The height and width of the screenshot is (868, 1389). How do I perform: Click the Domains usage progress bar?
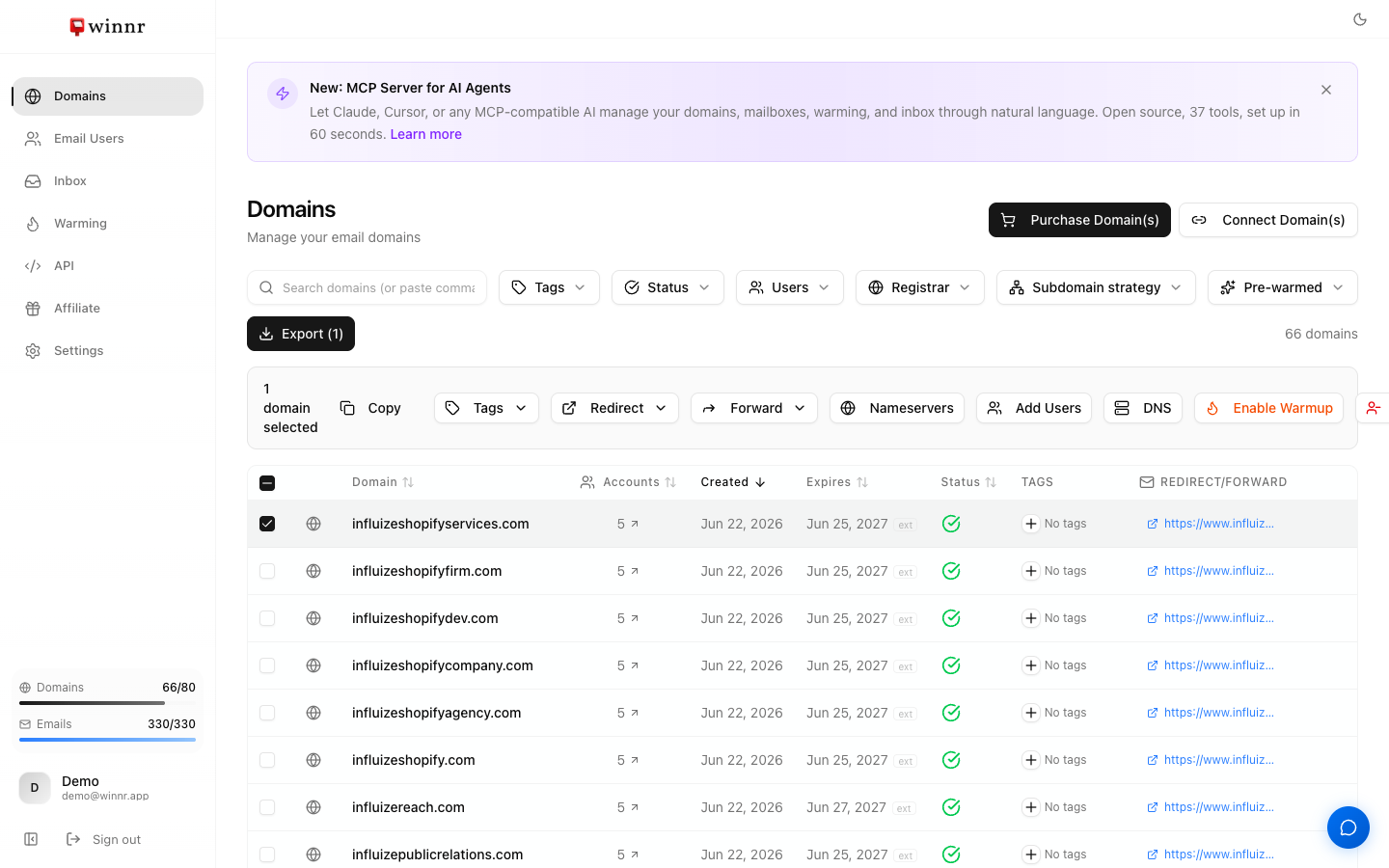click(107, 703)
